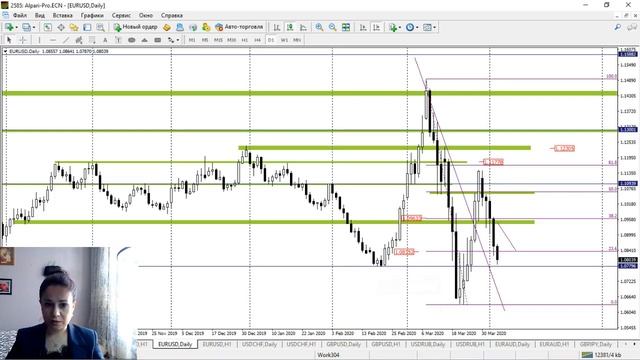Viewport: 640px width, 360px height.
Task: Open the new chart icon
Action: coord(9,27)
